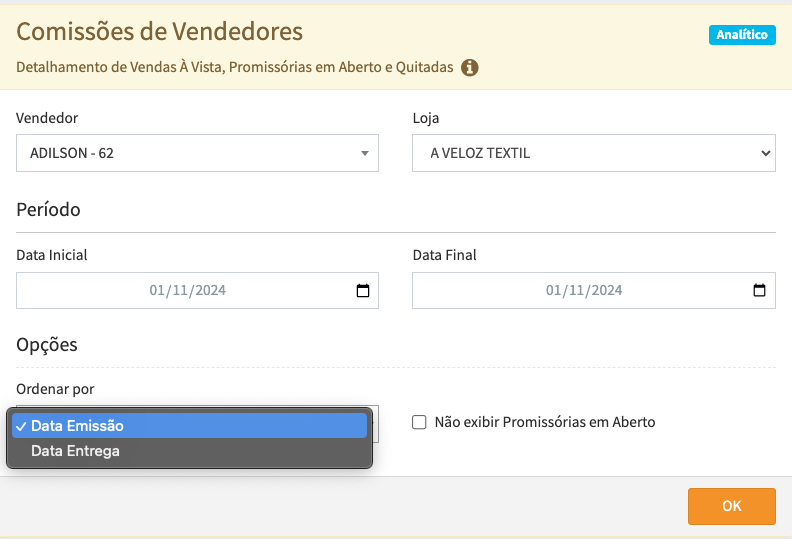Toggle Não exibir Promissórias em Aberto checkbox

click(420, 422)
